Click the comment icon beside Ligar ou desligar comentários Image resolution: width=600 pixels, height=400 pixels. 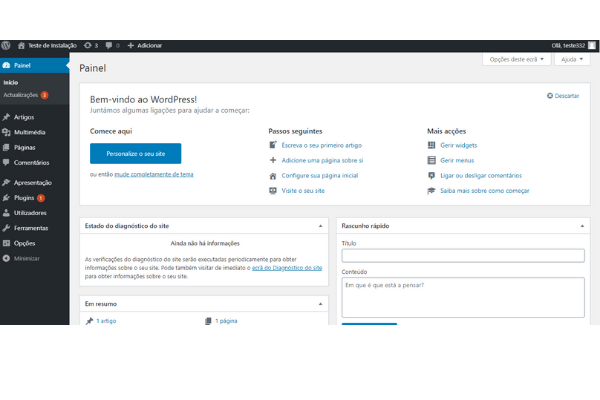431,176
